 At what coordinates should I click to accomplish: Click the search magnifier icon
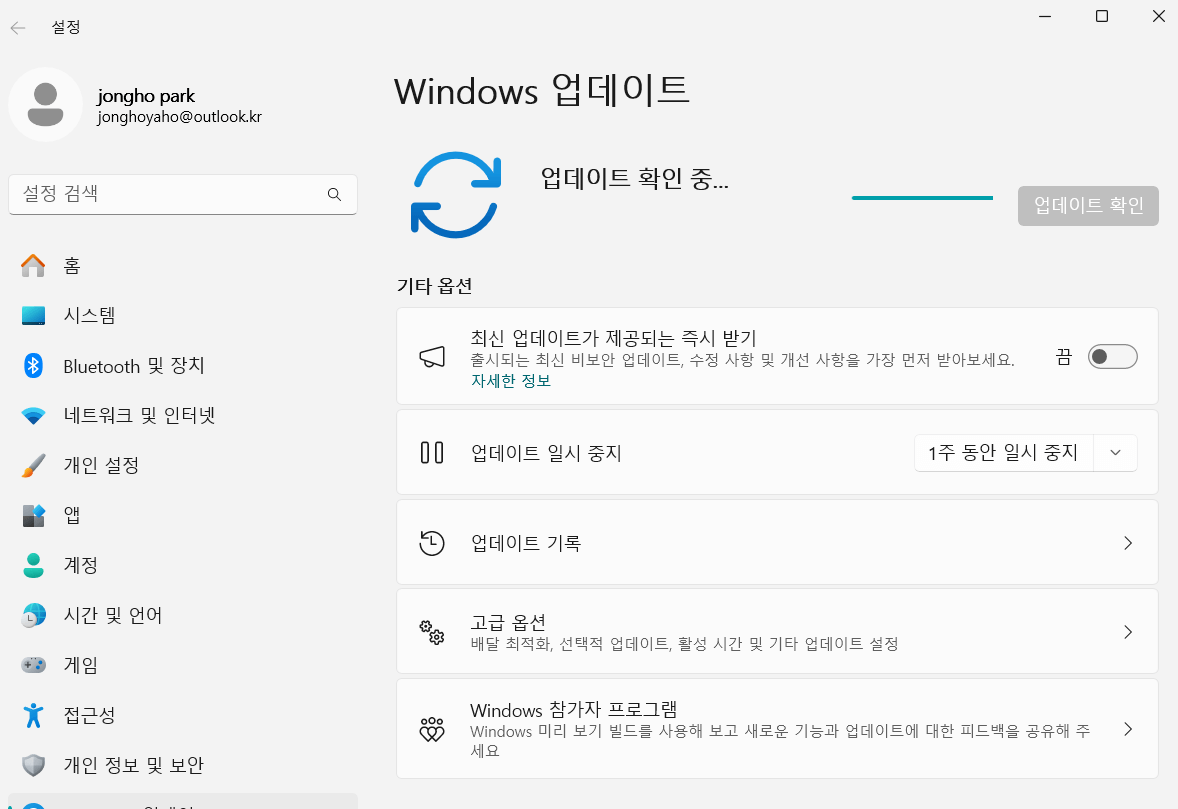coord(334,195)
